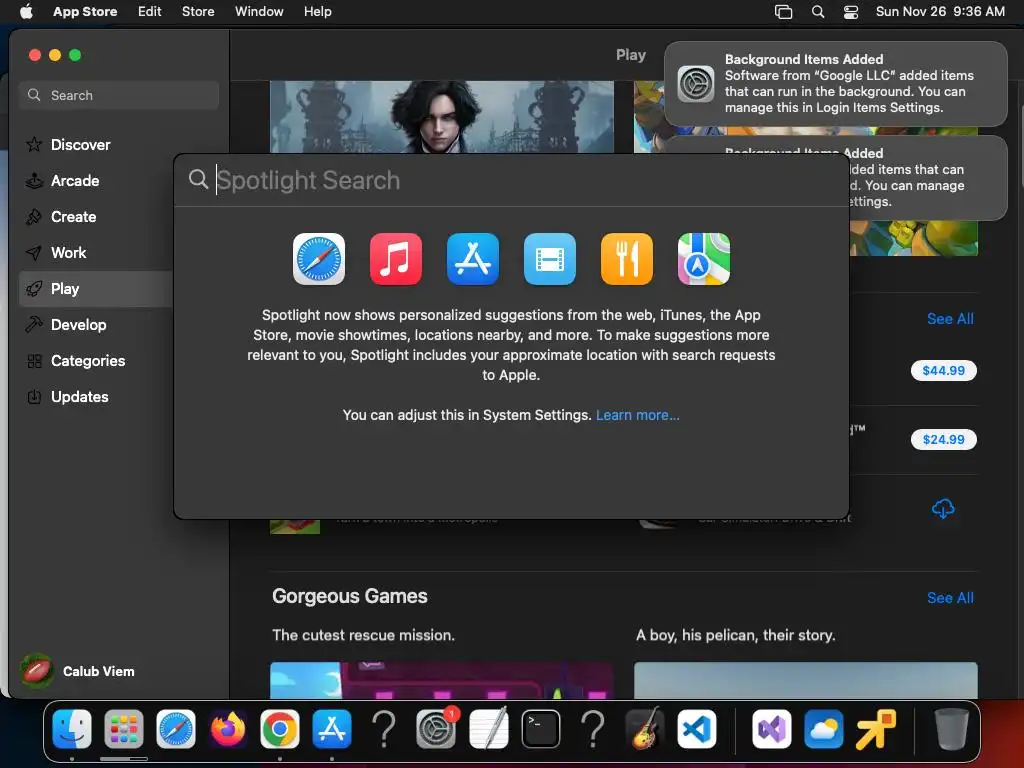Launch Terminal from the Dock

tap(541, 729)
